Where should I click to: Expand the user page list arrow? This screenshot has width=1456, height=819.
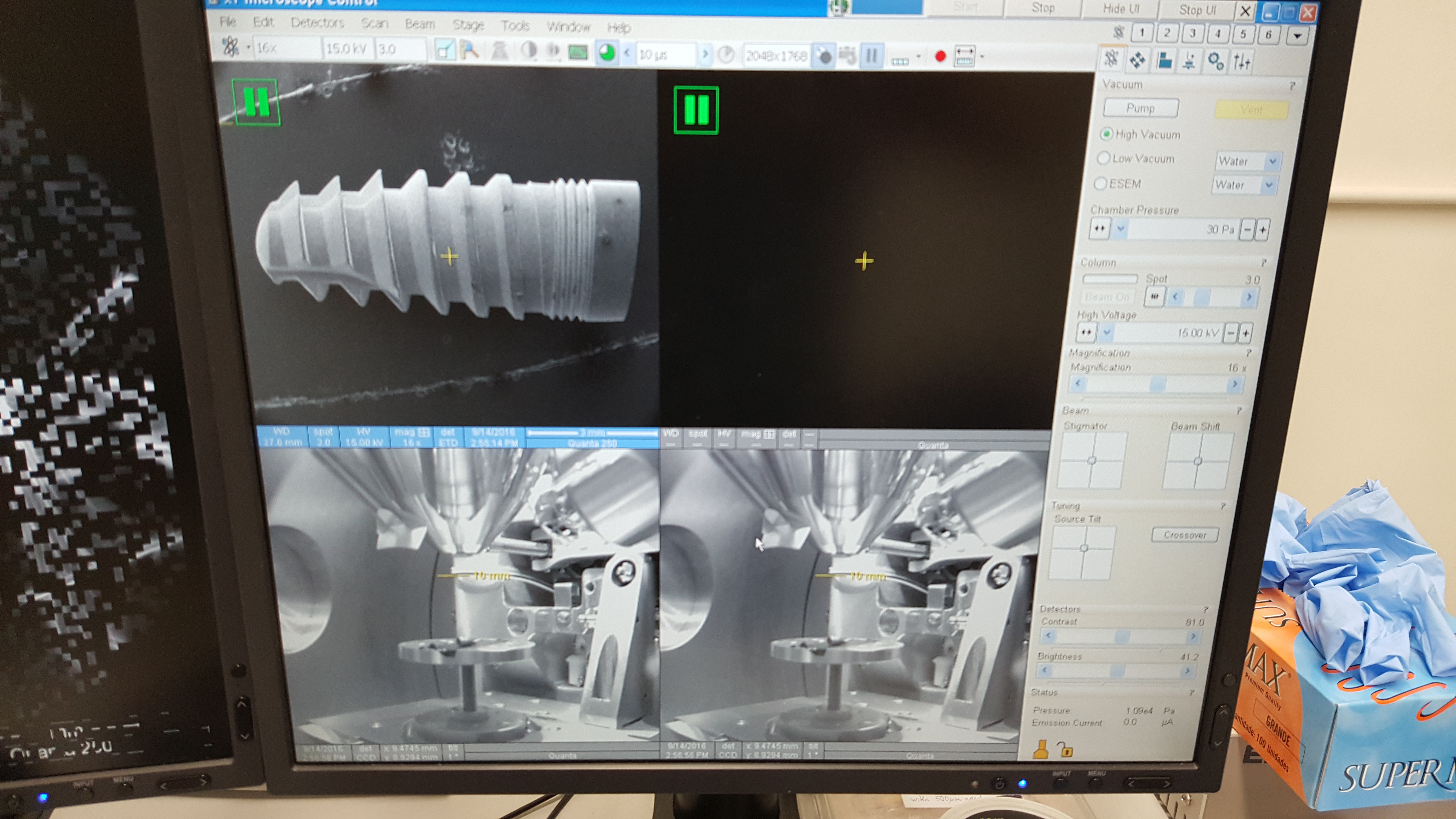[x=1298, y=36]
